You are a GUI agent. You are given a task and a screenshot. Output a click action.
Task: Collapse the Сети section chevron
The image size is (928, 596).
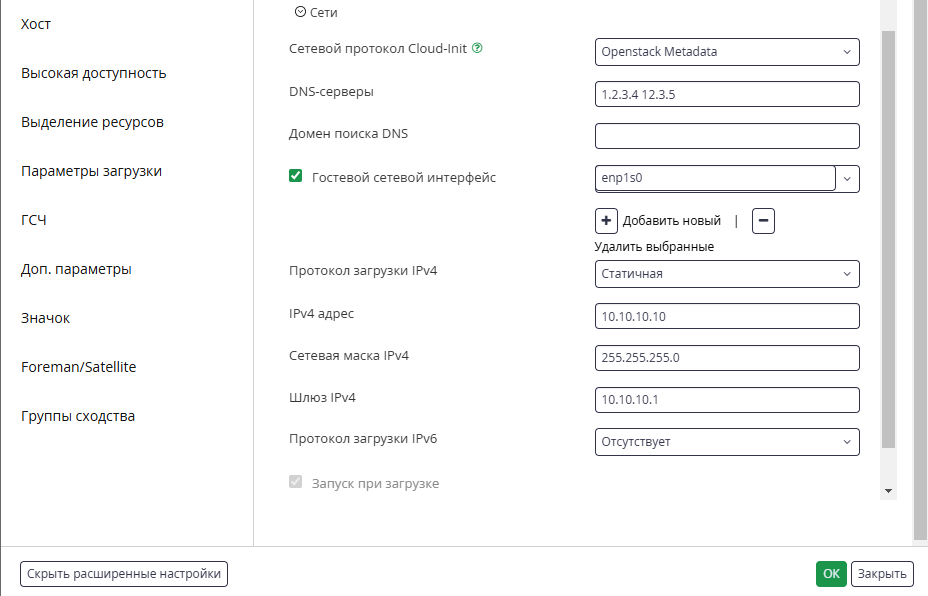pyautogui.click(x=300, y=12)
